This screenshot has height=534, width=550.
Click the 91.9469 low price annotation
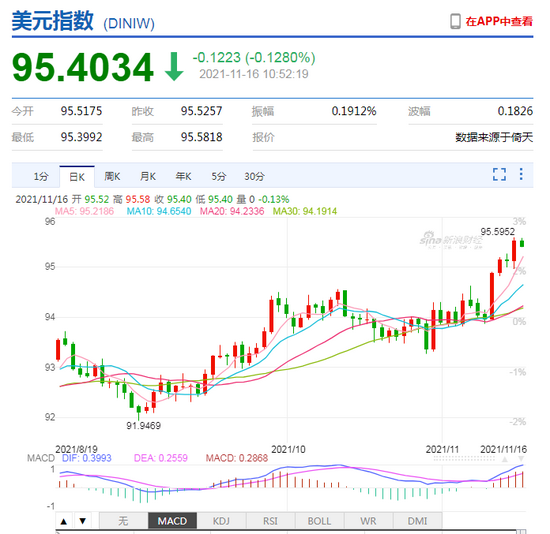click(x=143, y=426)
